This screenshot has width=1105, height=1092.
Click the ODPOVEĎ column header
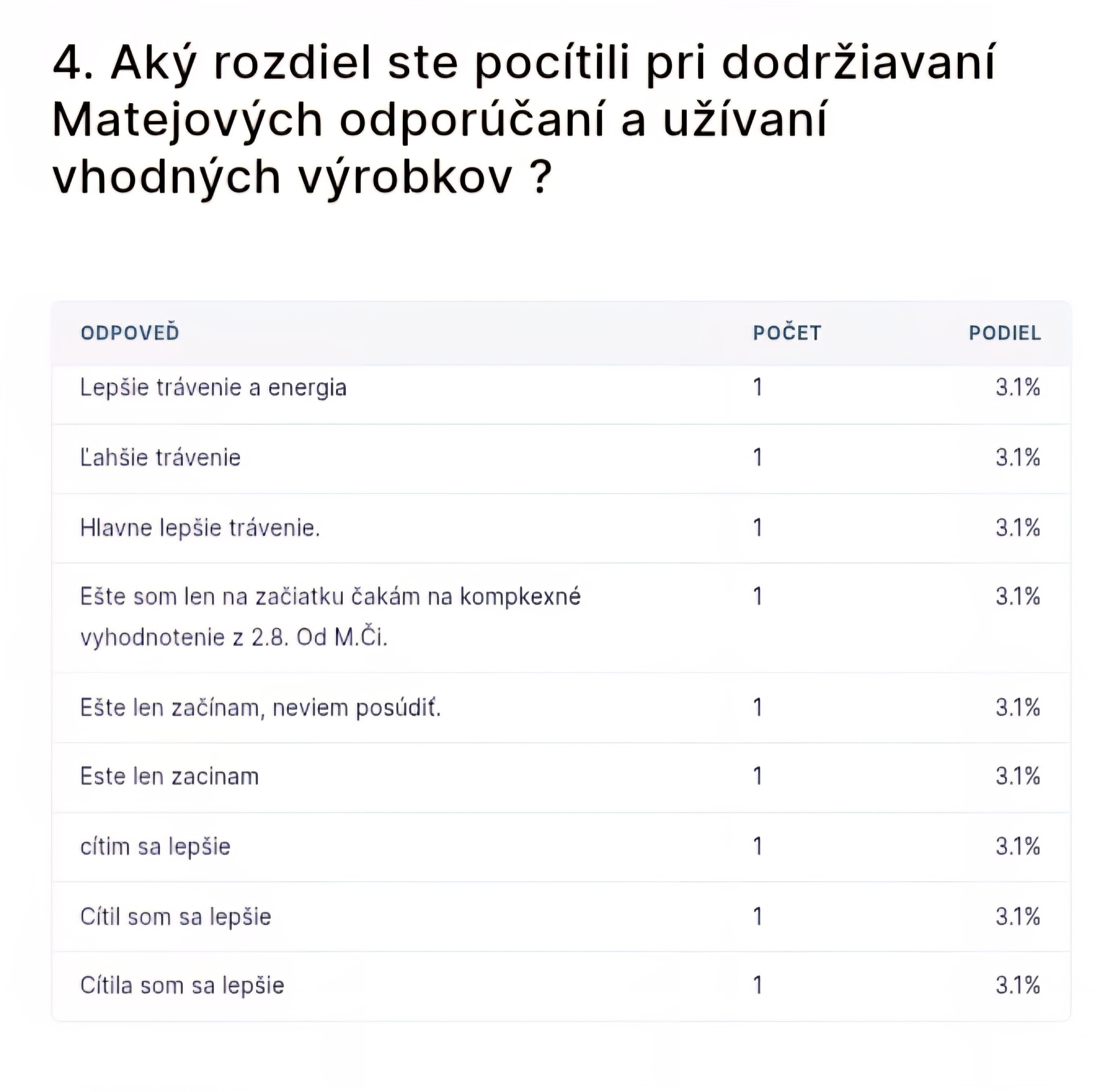click(130, 332)
